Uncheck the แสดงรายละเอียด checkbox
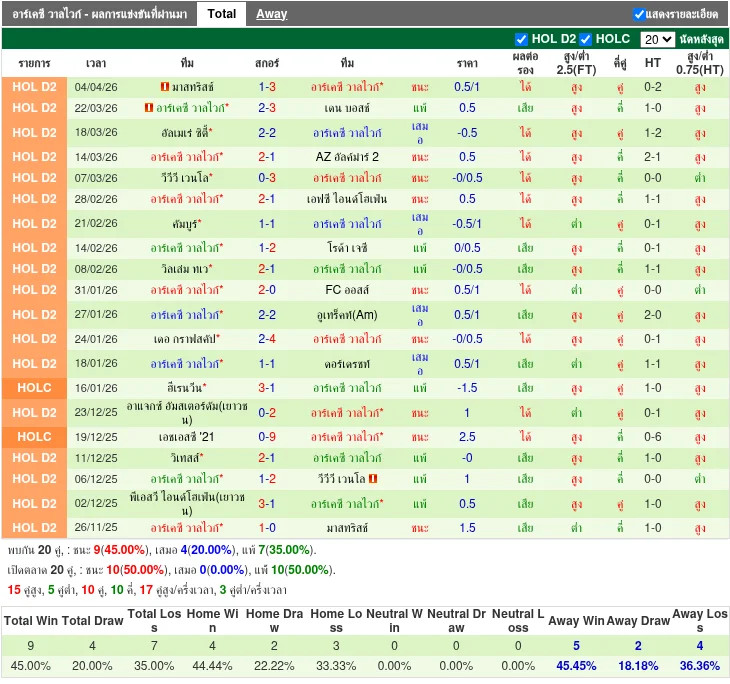The width and height of the screenshot is (730, 684). tap(639, 14)
